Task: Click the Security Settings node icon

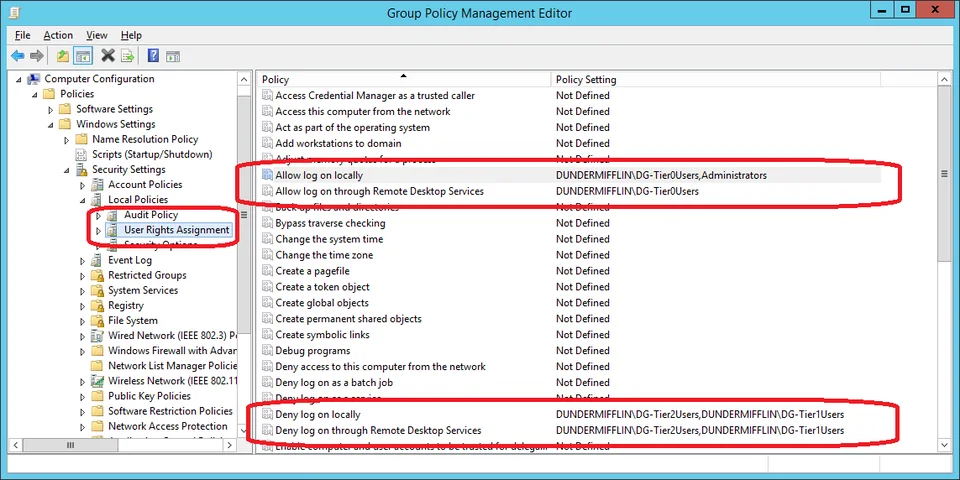Action: (x=81, y=170)
